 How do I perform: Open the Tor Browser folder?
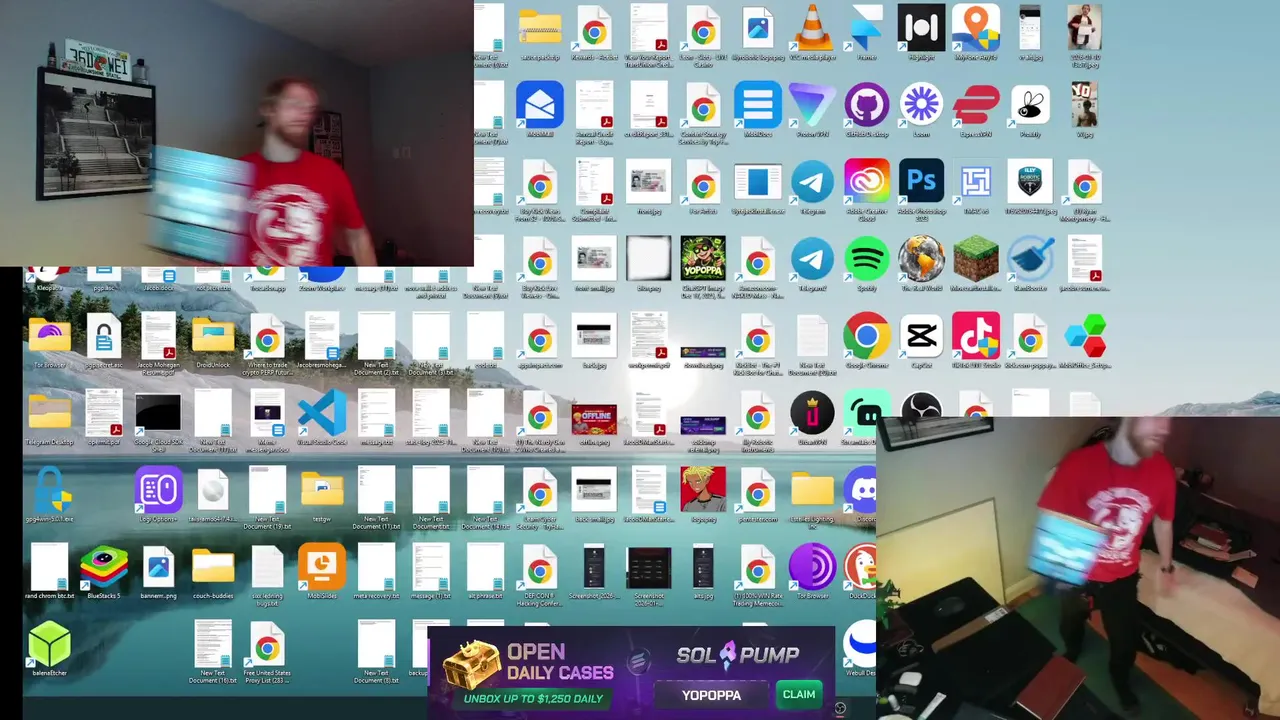coord(49,337)
